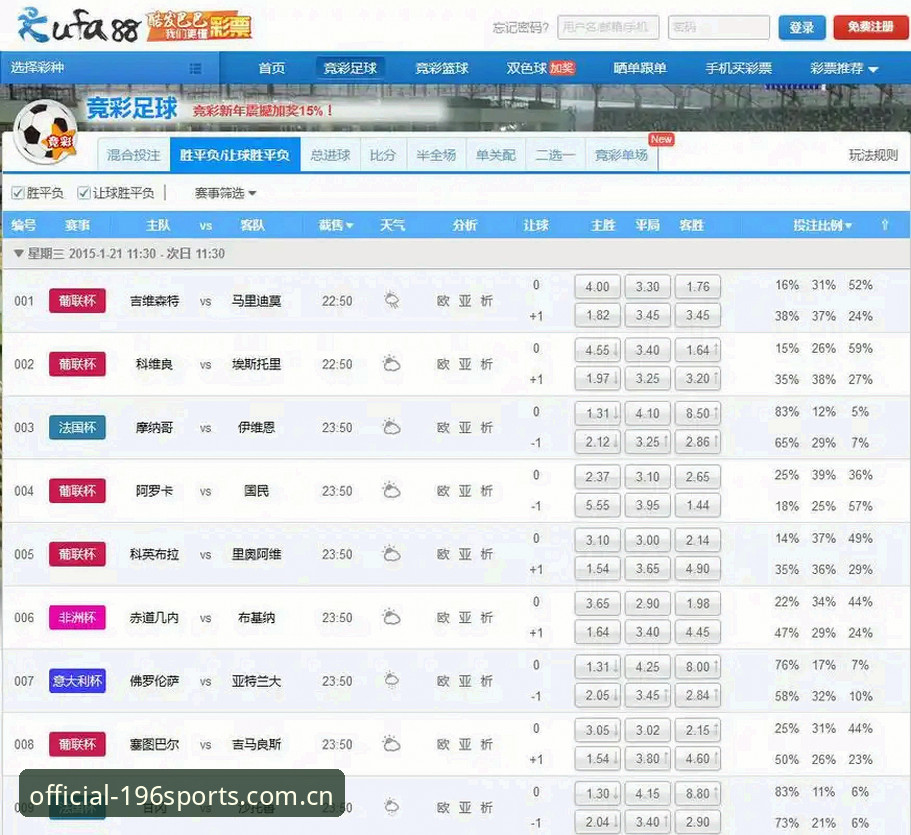
Task: Open the 赛事筛选 filter dropdown
Action: [225, 193]
